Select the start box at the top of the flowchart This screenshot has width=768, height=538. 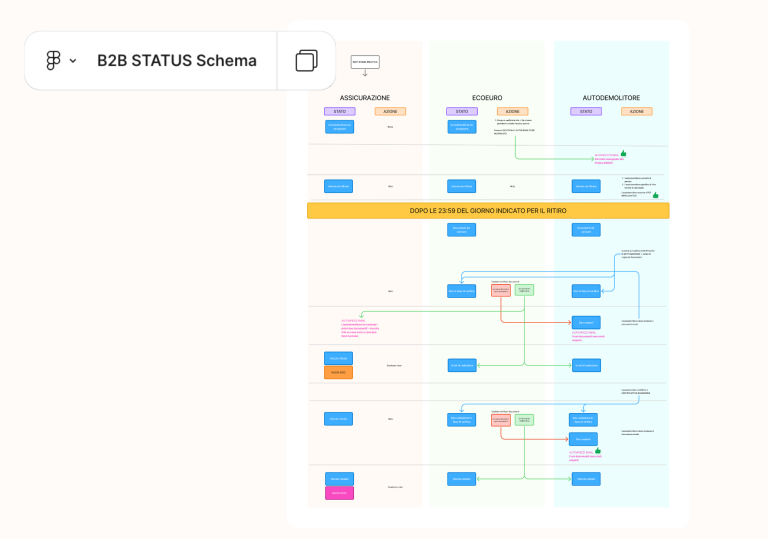pyautogui.click(x=365, y=62)
